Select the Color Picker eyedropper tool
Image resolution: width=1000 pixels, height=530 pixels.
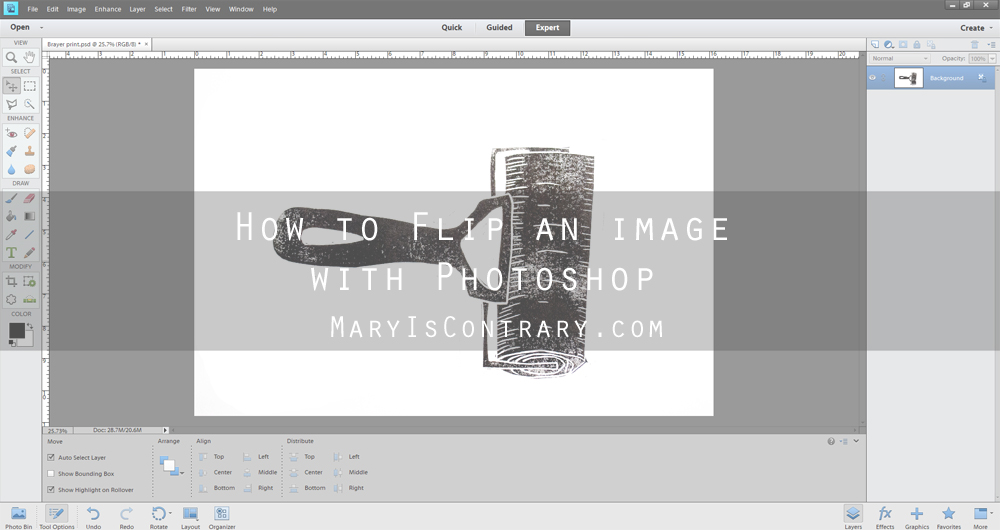[11, 235]
